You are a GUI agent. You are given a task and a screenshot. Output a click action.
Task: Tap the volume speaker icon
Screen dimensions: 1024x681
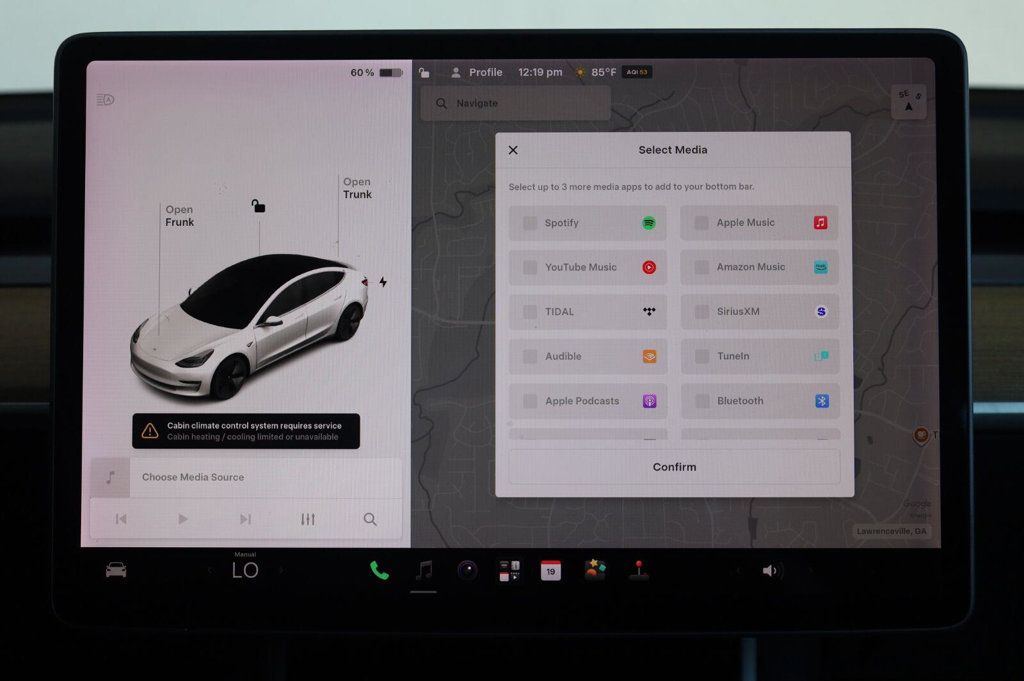tap(770, 571)
